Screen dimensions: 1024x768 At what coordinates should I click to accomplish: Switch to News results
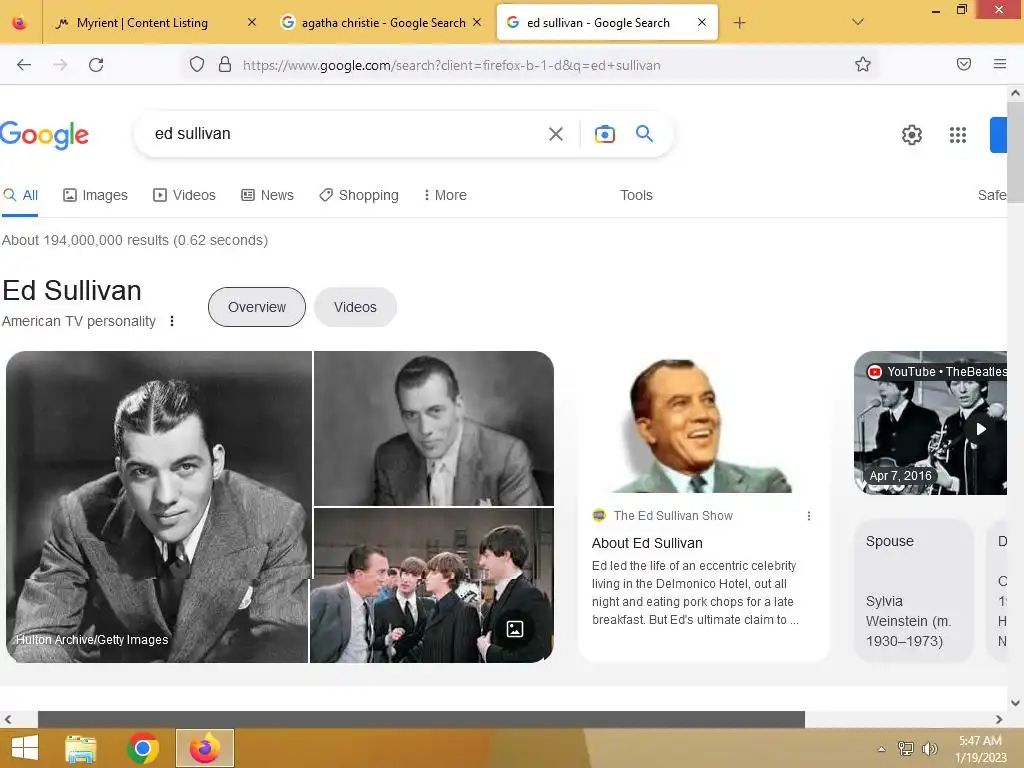coord(268,195)
